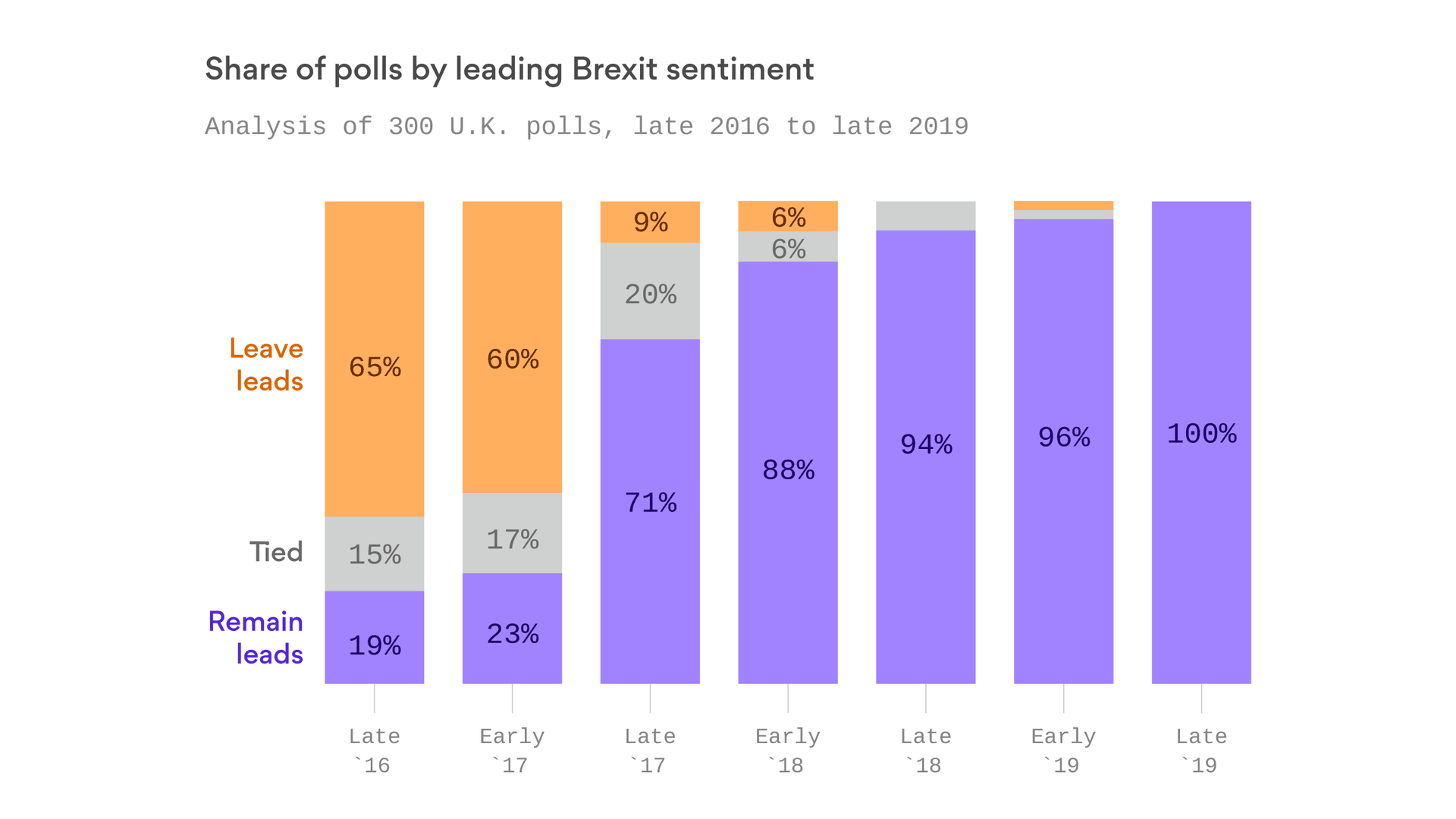The height and width of the screenshot is (819, 1456).
Task: Click the 94% purple bar for Late '18
Action: 925,456
